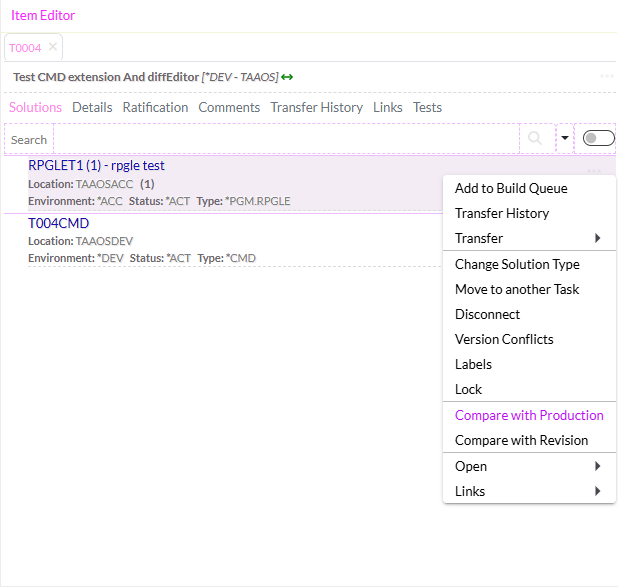Expand the Open submenu
The width and height of the screenshot is (618, 587).
pyautogui.click(x=529, y=466)
